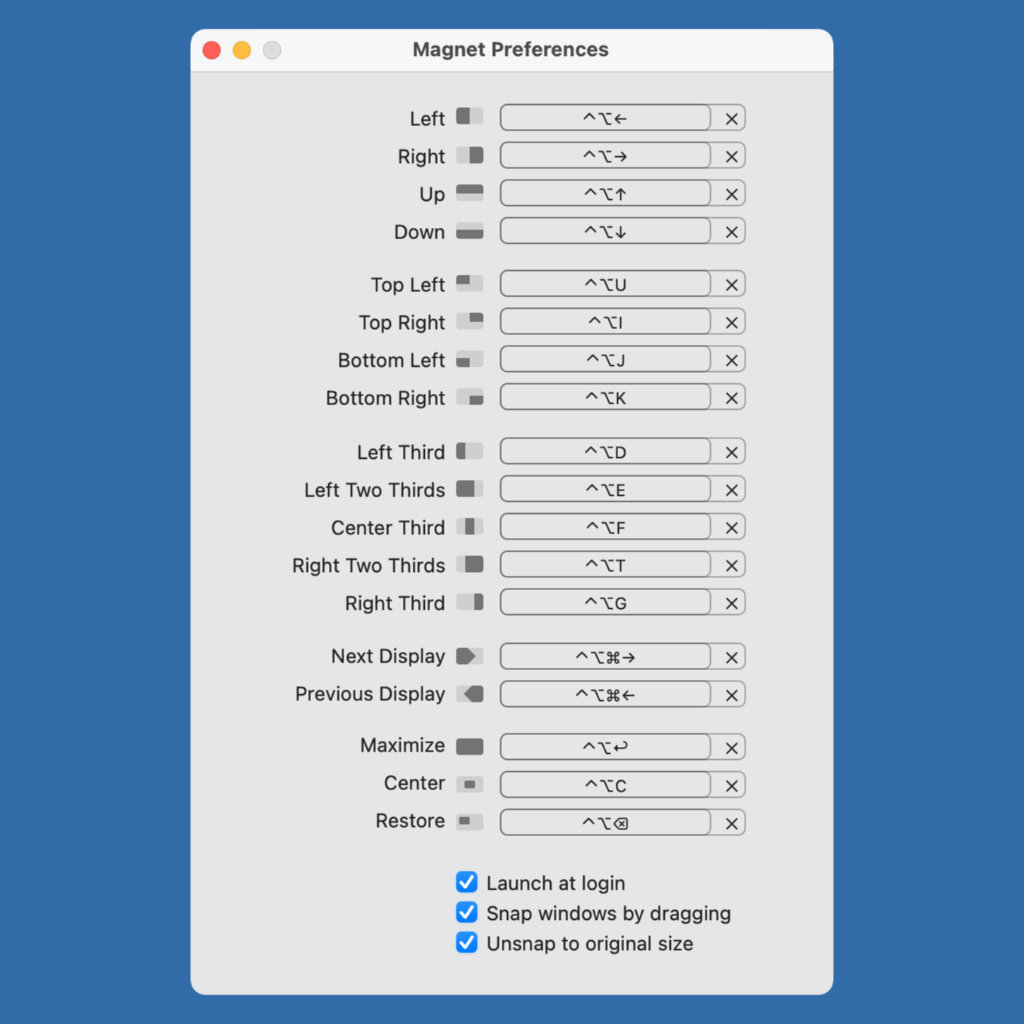1024x1024 pixels.
Task: Toggle Unsnap to original size
Action: pos(467,942)
